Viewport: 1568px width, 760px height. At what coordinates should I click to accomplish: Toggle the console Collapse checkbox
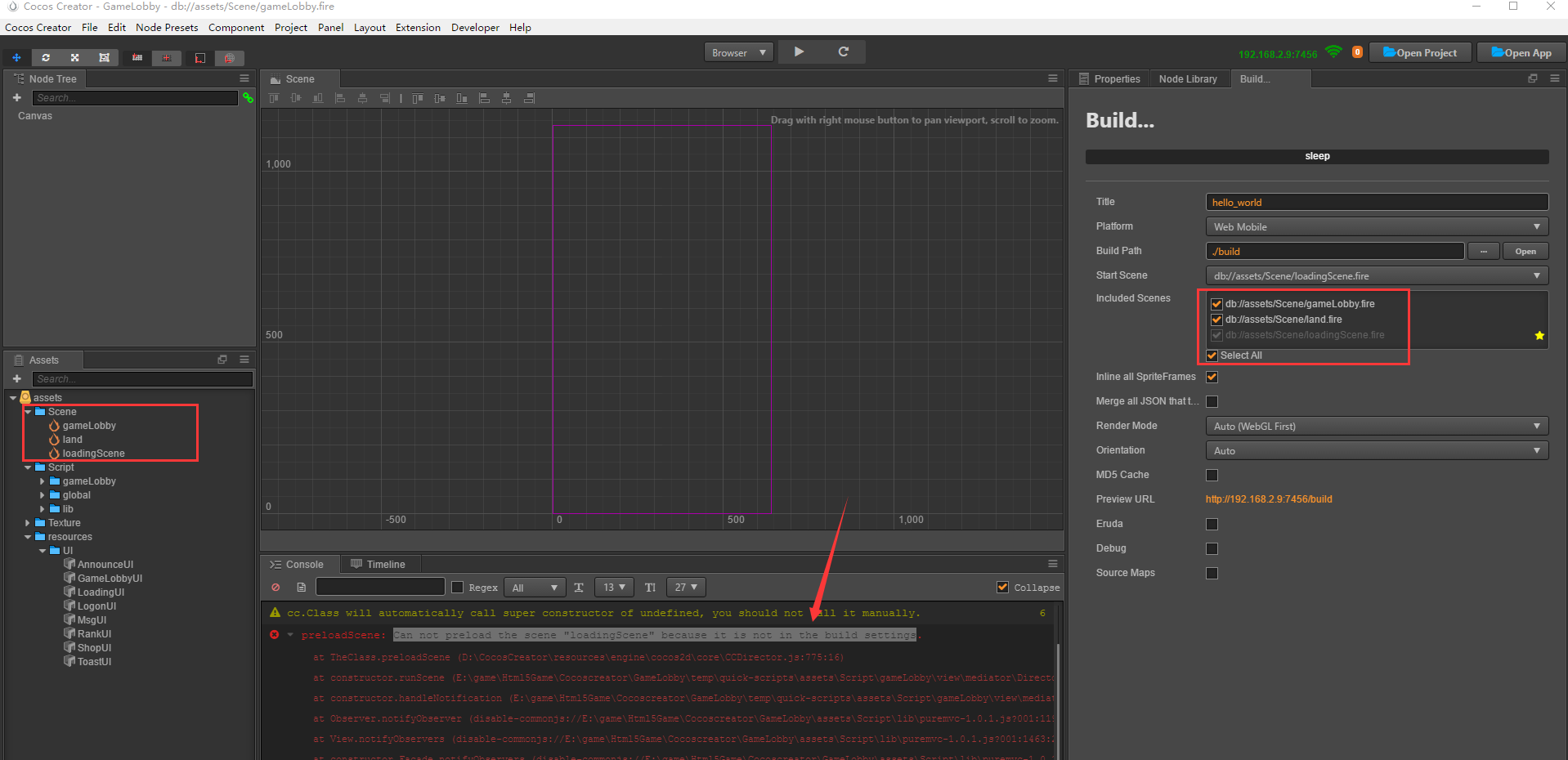click(x=1003, y=587)
